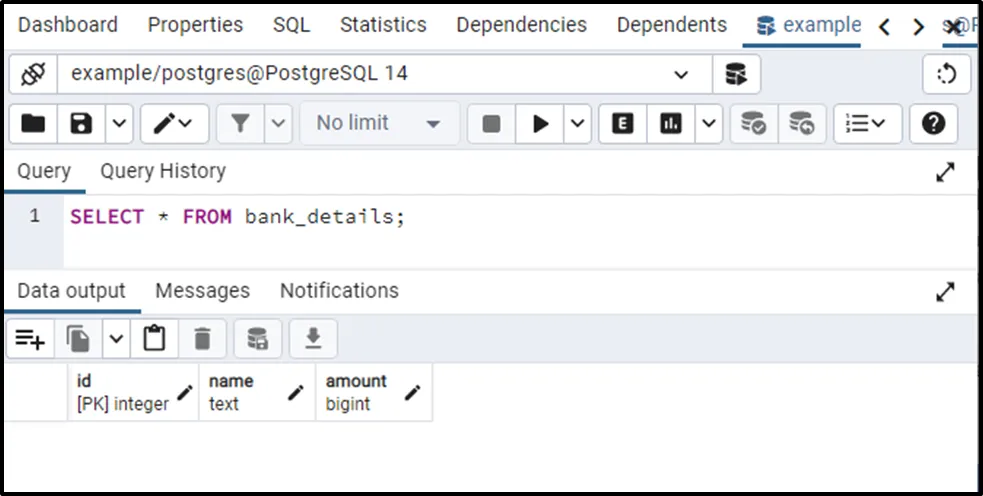This screenshot has width=983, height=496.
Task: Expand the connection selector example/postgres@PostgreSQL 14
Action: [681, 74]
